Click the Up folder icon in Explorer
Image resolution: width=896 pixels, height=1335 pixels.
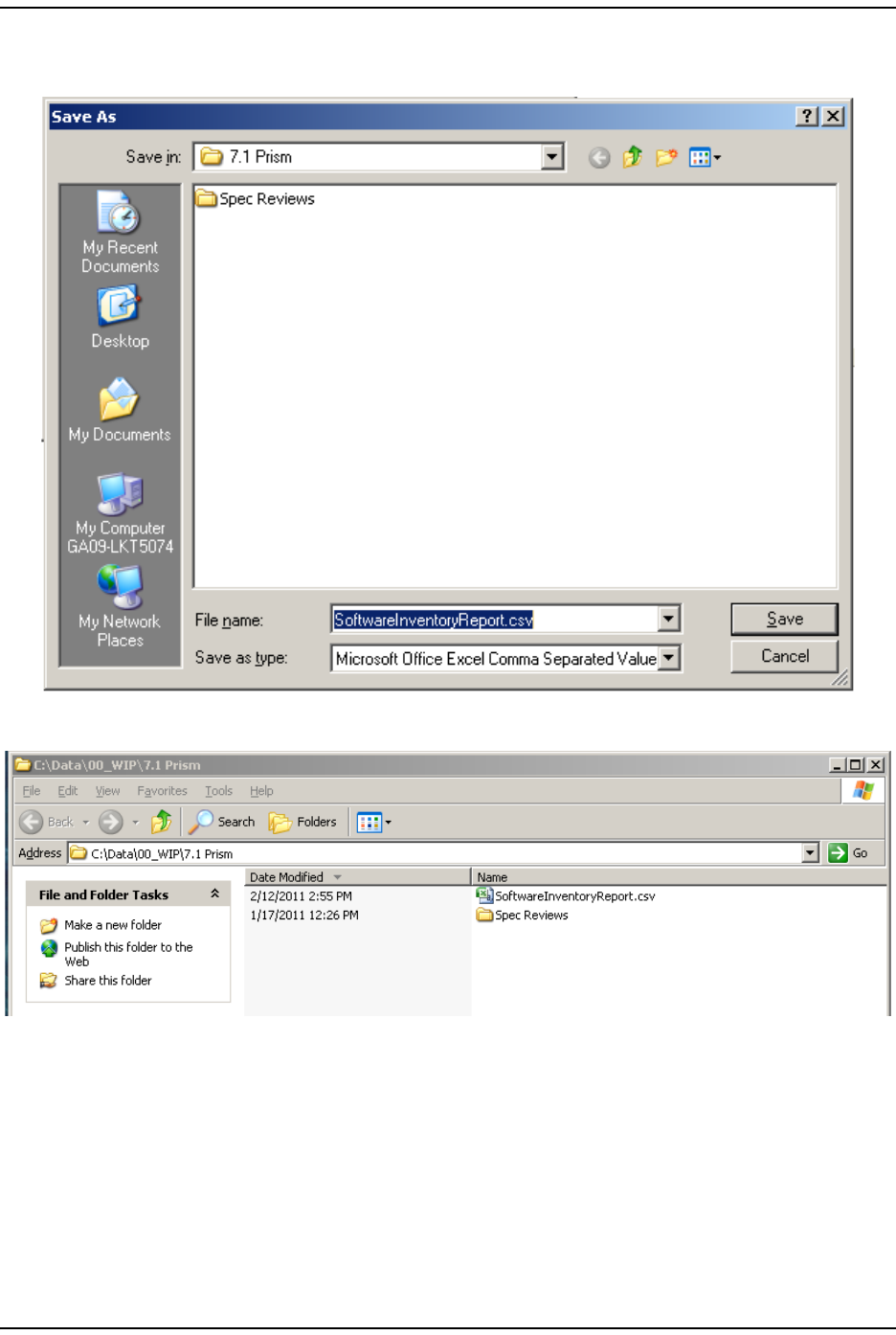point(162,822)
